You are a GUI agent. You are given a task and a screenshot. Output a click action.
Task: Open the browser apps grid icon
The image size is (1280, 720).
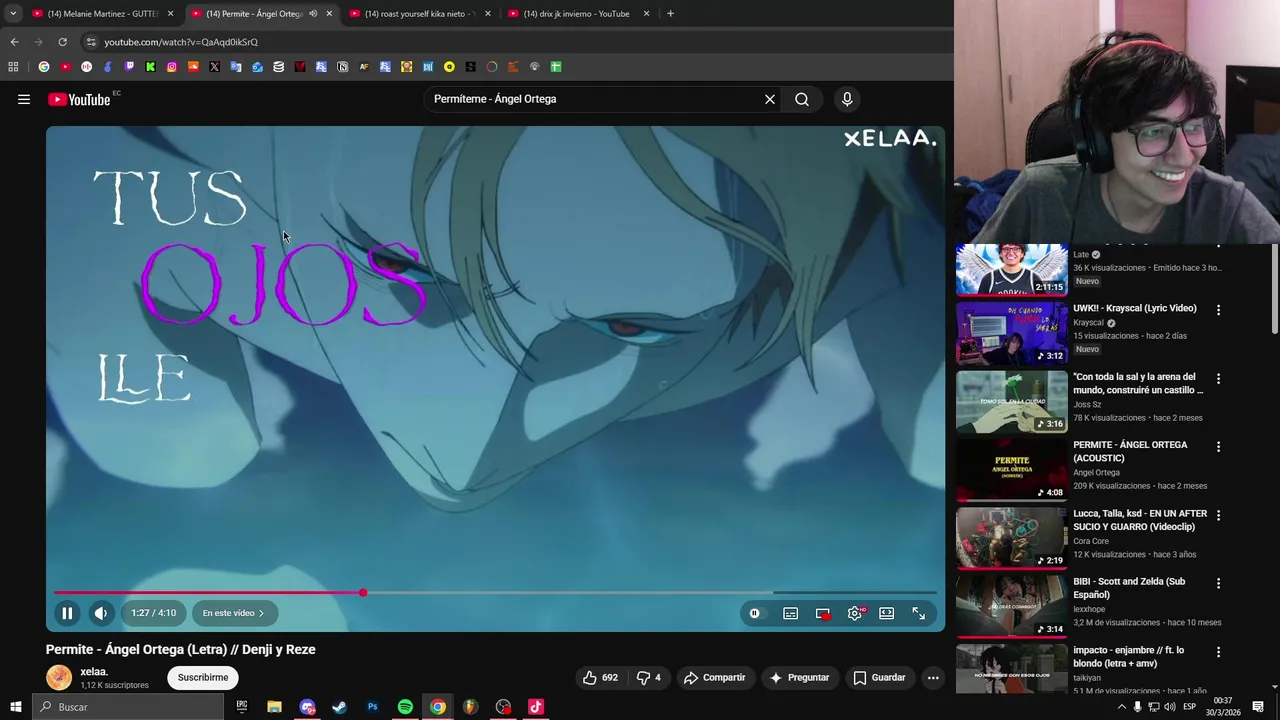[13, 67]
